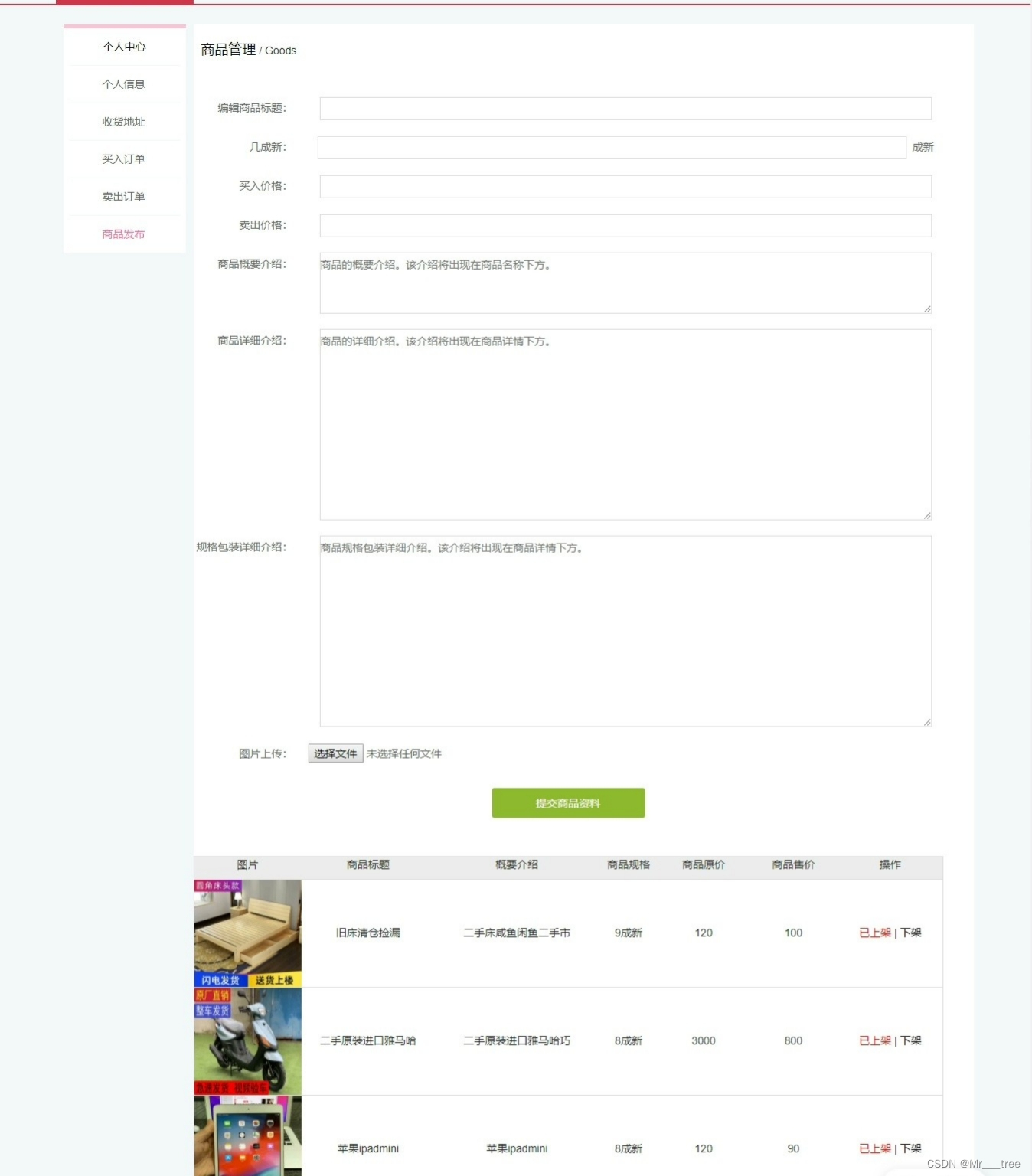Click 下架 for 苹果ipadmini row
This screenshot has width=1032, height=1176.
click(911, 1148)
